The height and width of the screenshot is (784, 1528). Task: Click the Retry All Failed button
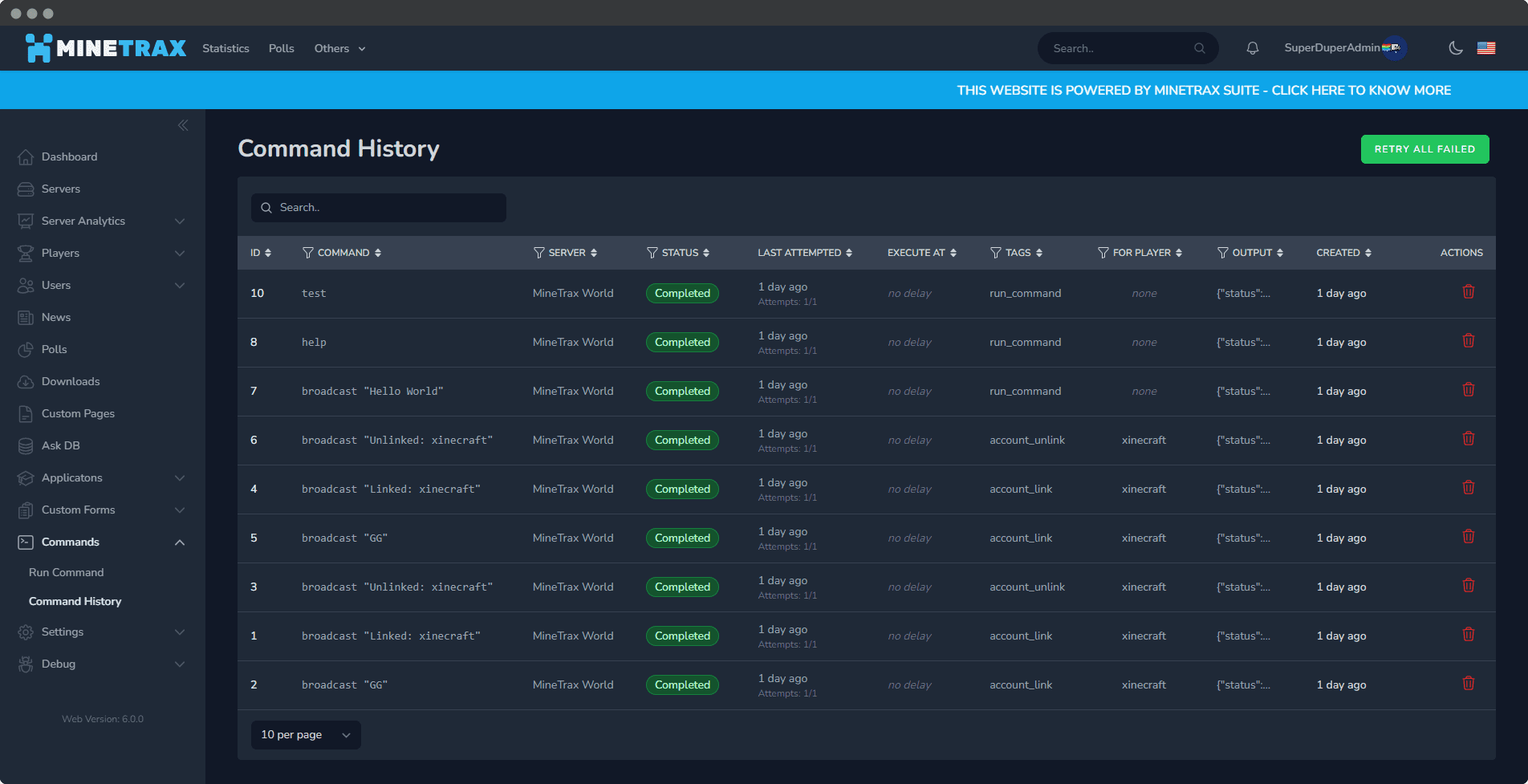[x=1424, y=149]
